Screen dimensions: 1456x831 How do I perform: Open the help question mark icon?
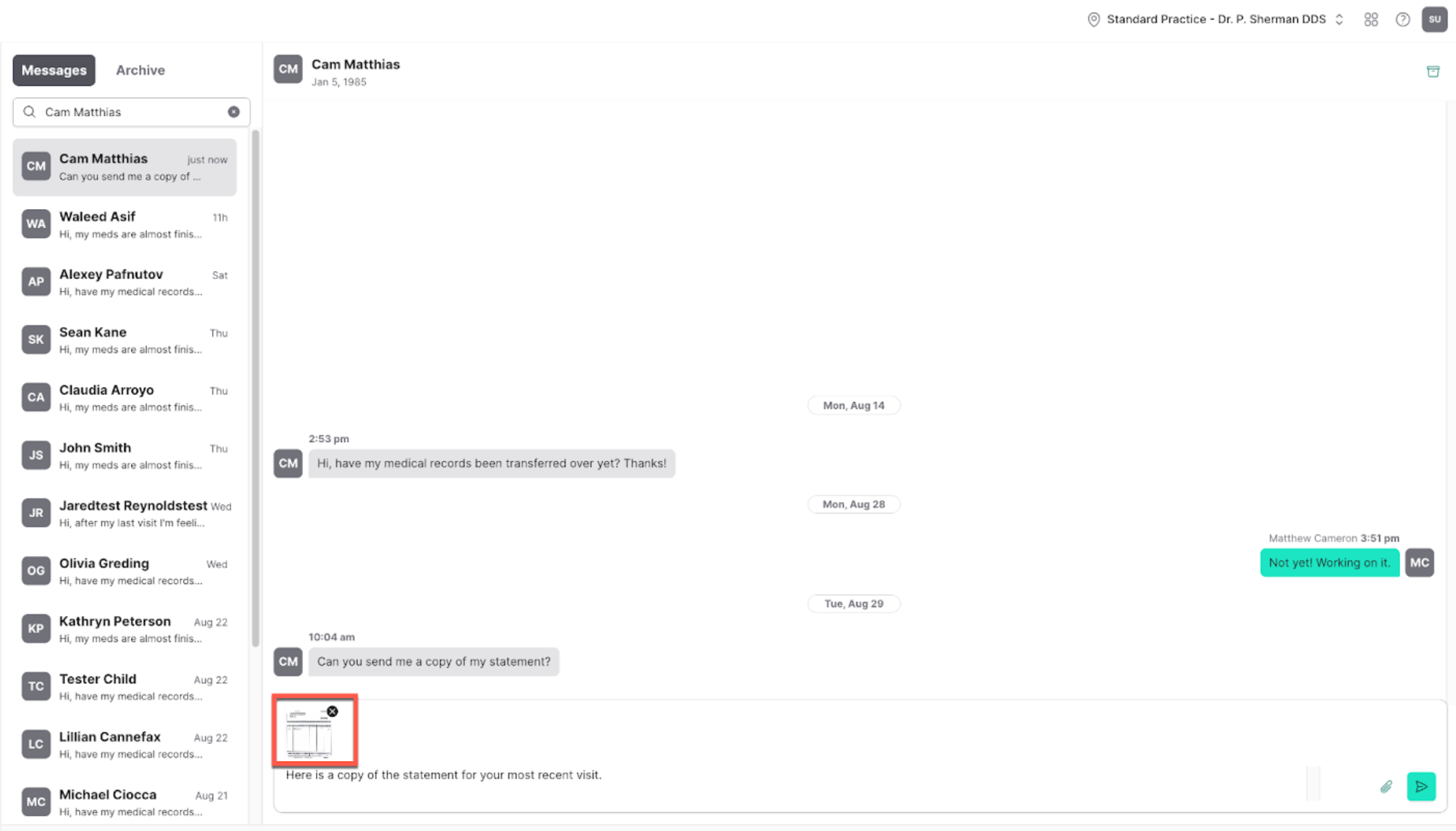[x=1403, y=19]
